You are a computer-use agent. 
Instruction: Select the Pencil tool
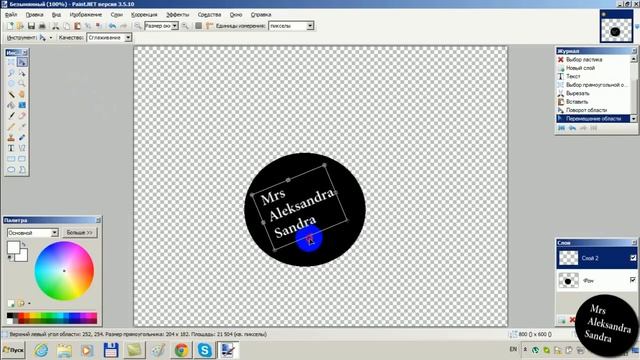(x=11, y=127)
